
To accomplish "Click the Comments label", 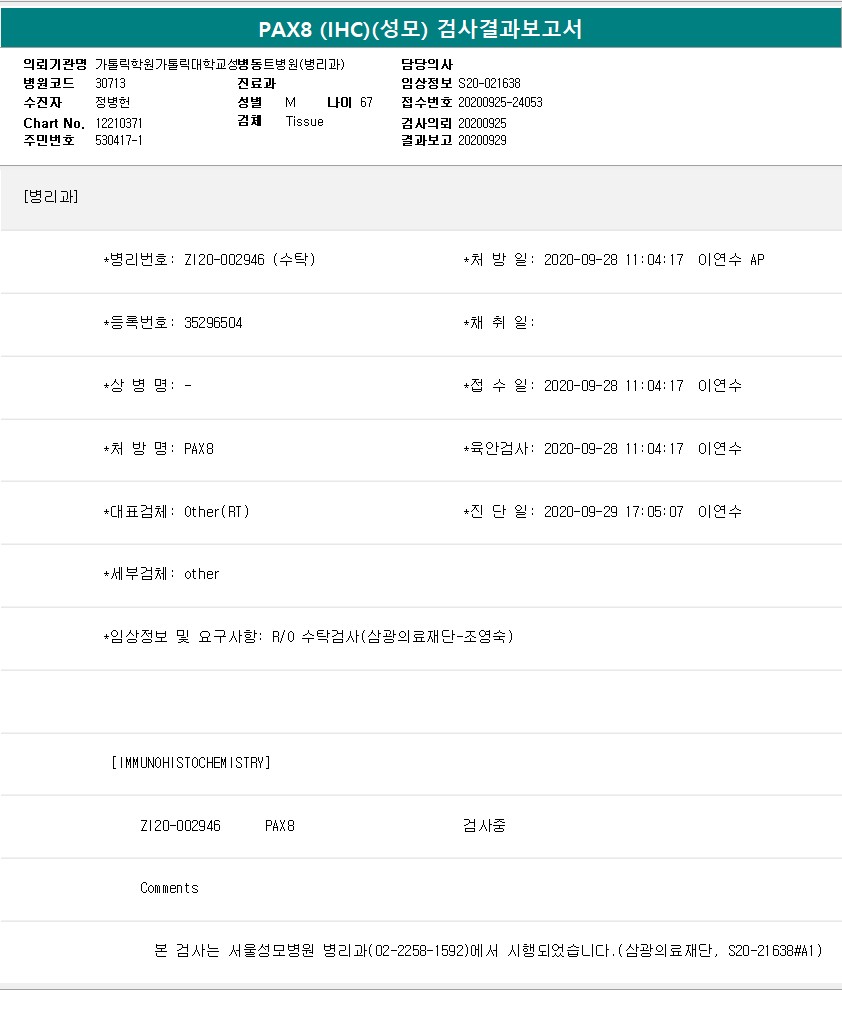I will tap(170, 888).
